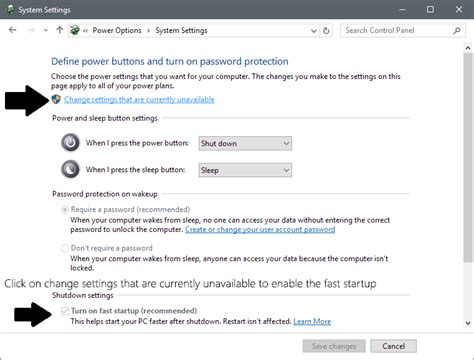Click the Cancel button
This screenshot has width=474, height=360.
pos(394,346)
